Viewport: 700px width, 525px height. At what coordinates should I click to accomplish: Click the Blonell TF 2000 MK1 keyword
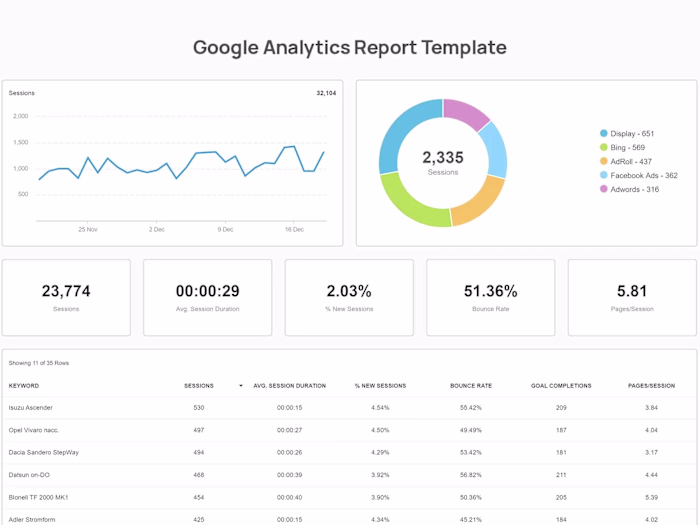click(x=38, y=497)
